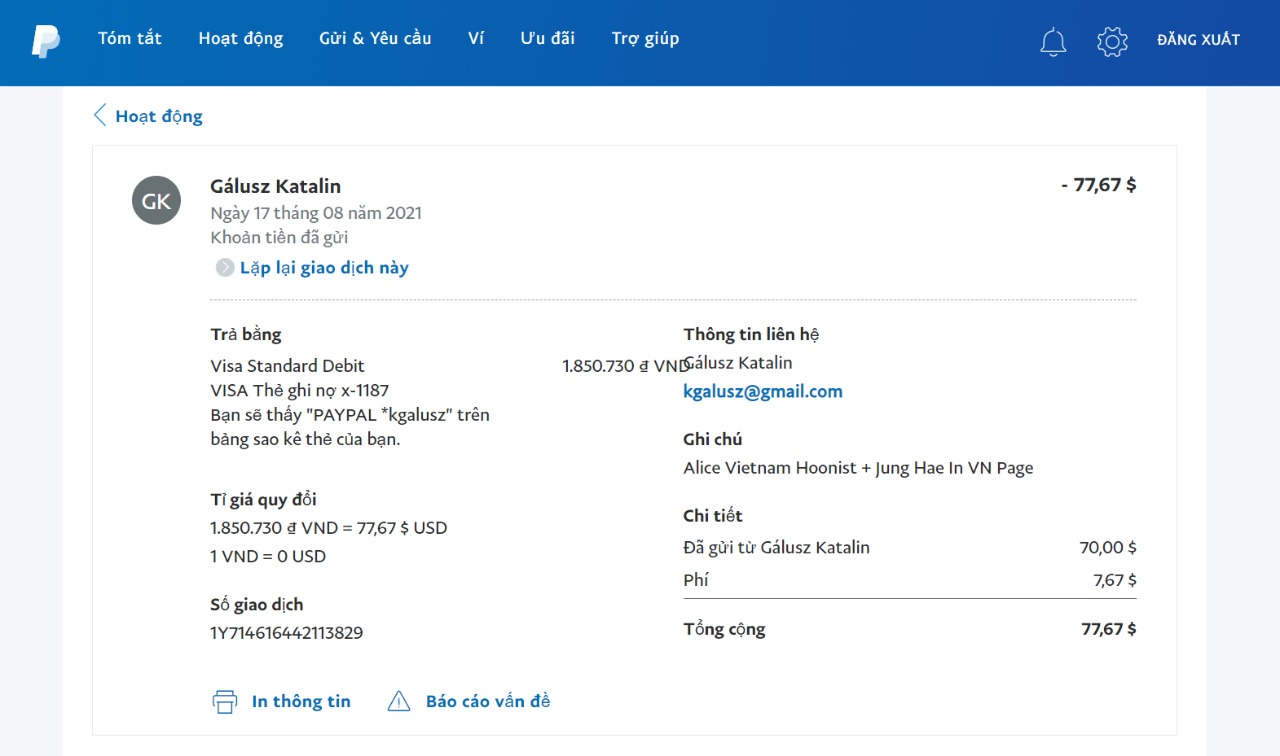Click the arrow icon beside Lặp lại giao dịch

pos(225,268)
